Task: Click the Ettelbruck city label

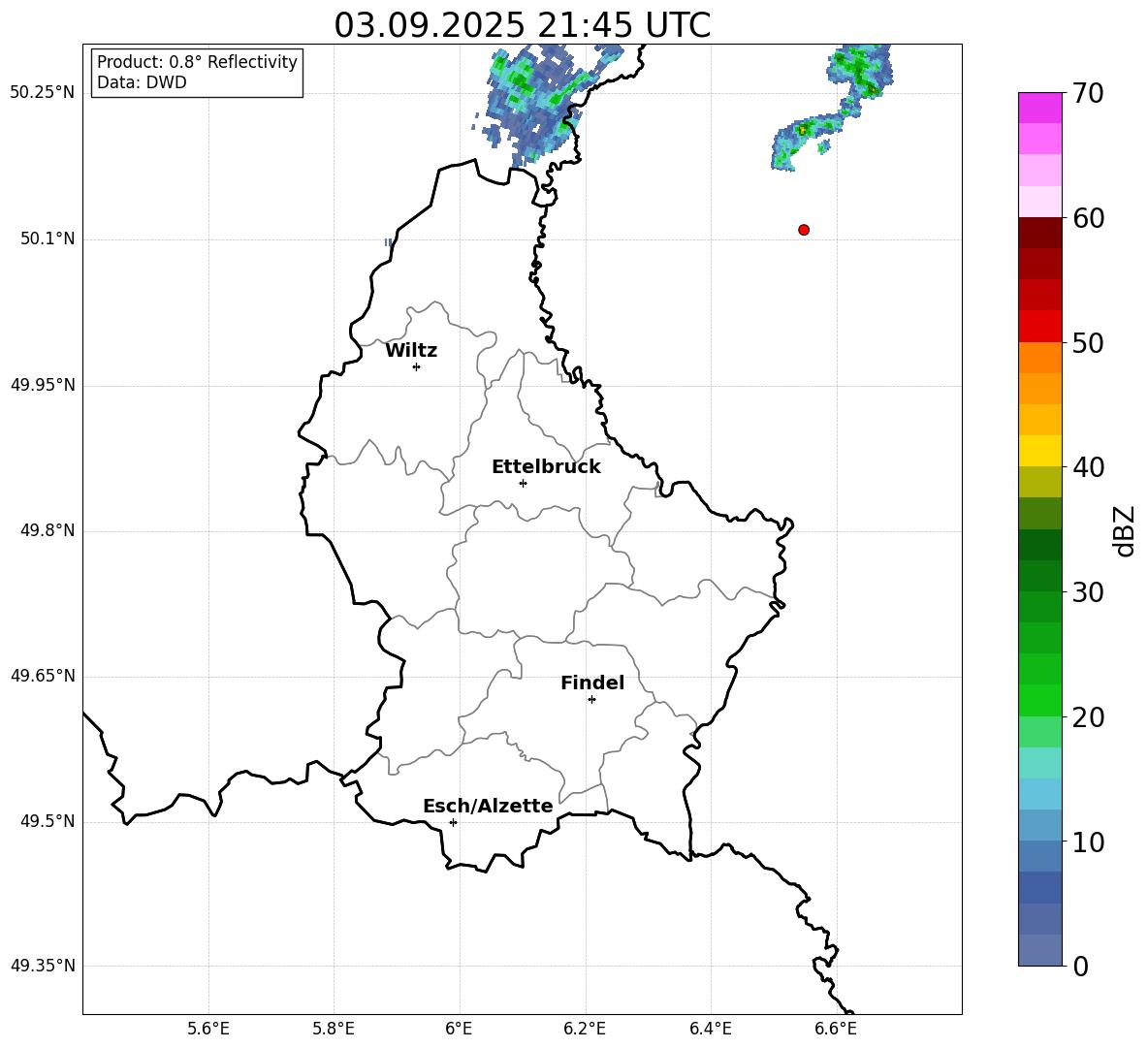Action: [546, 467]
